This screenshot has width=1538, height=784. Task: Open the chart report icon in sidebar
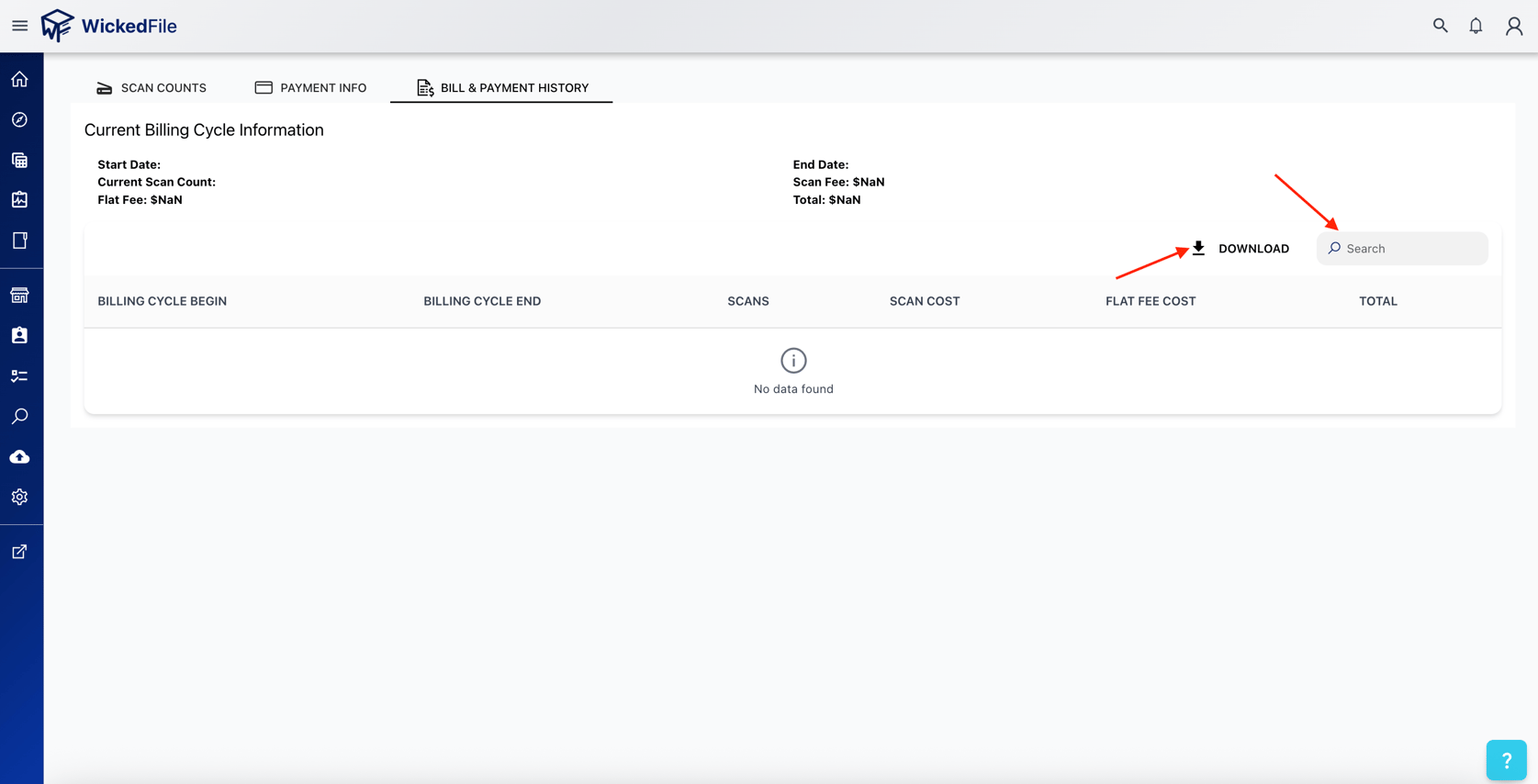tap(19, 200)
